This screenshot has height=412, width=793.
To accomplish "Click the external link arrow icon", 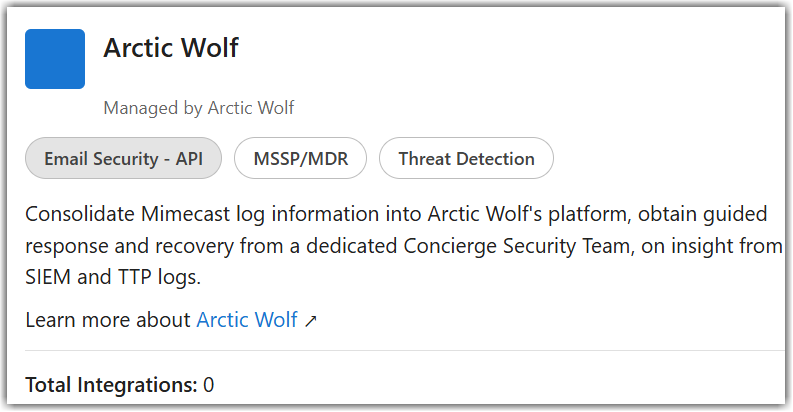I will pos(311,321).
